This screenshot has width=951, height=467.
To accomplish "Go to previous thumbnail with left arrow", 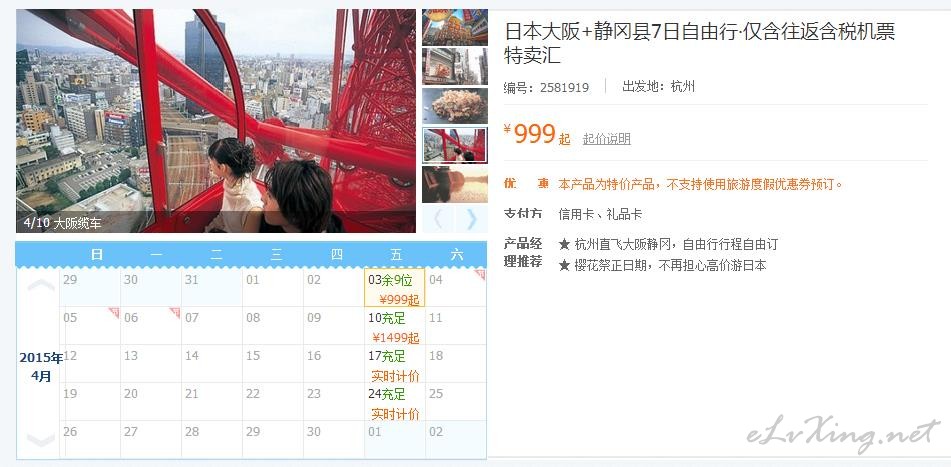I will (438, 218).
